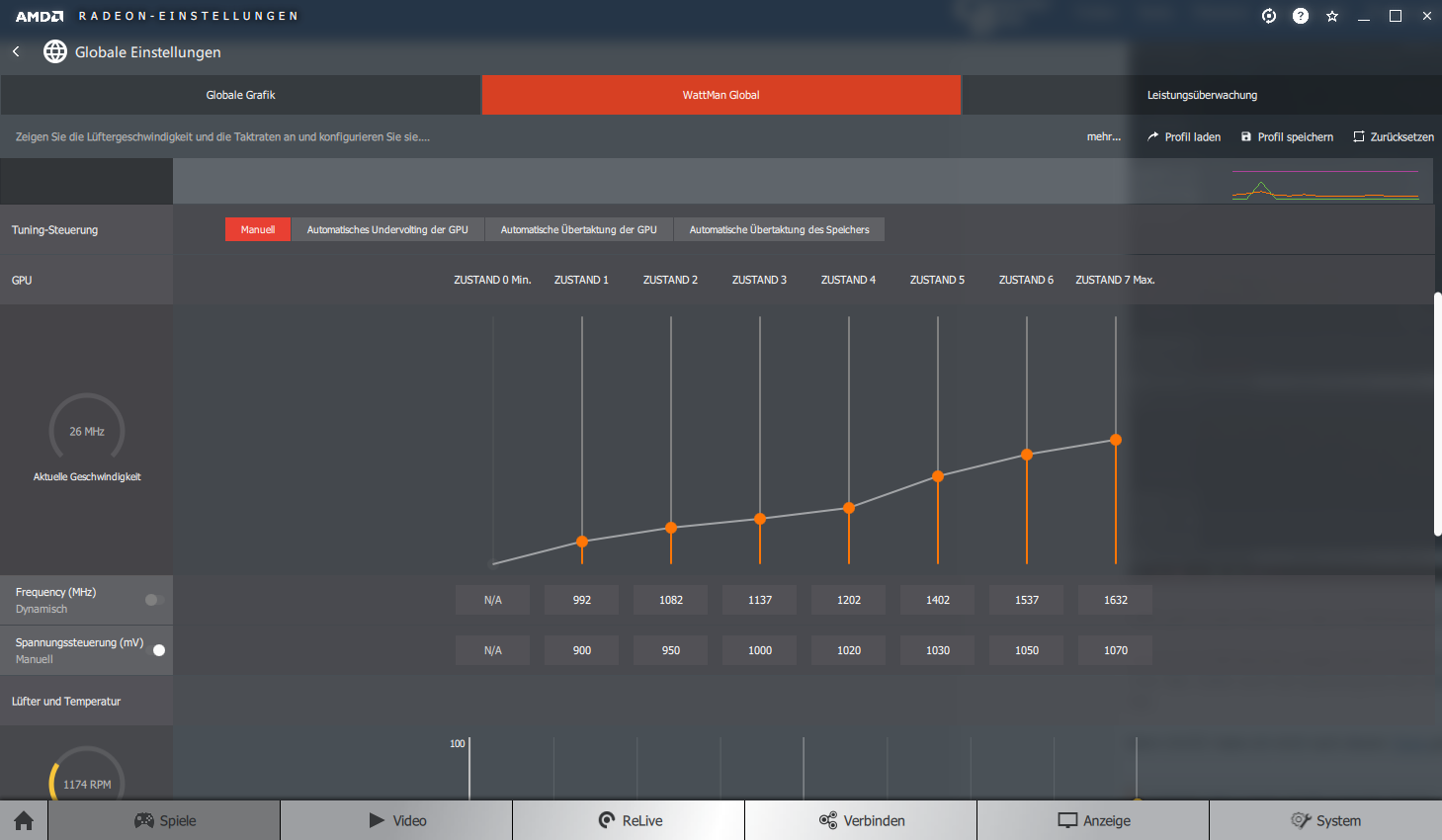The width and height of the screenshot is (1442, 840).
Task: Click the 1070 voltage field
Action: pyautogui.click(x=1116, y=650)
